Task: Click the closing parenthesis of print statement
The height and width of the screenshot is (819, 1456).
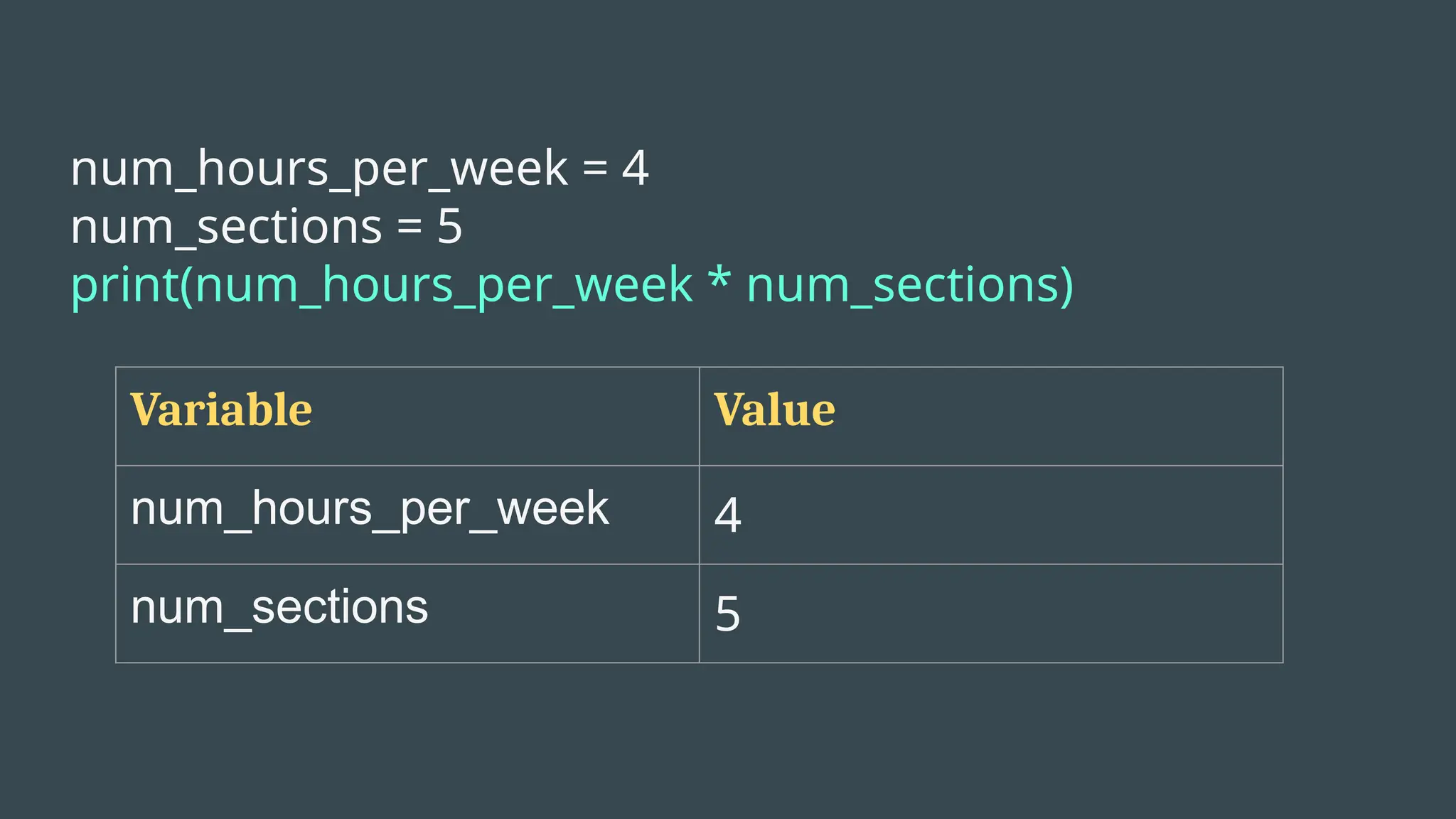Action: tap(1066, 286)
